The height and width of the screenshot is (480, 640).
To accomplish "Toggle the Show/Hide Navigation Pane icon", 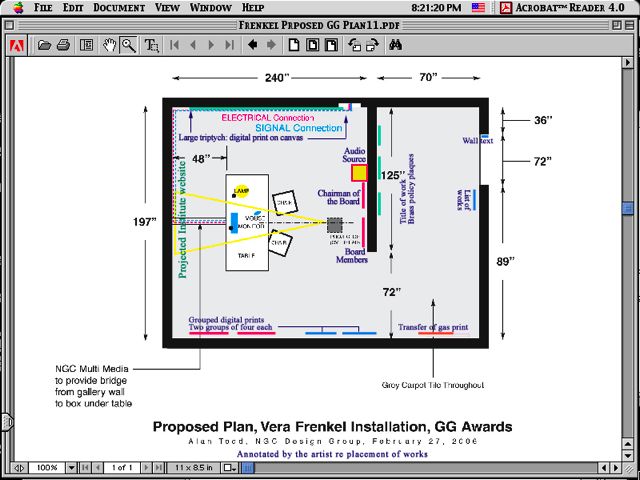I will (86, 45).
